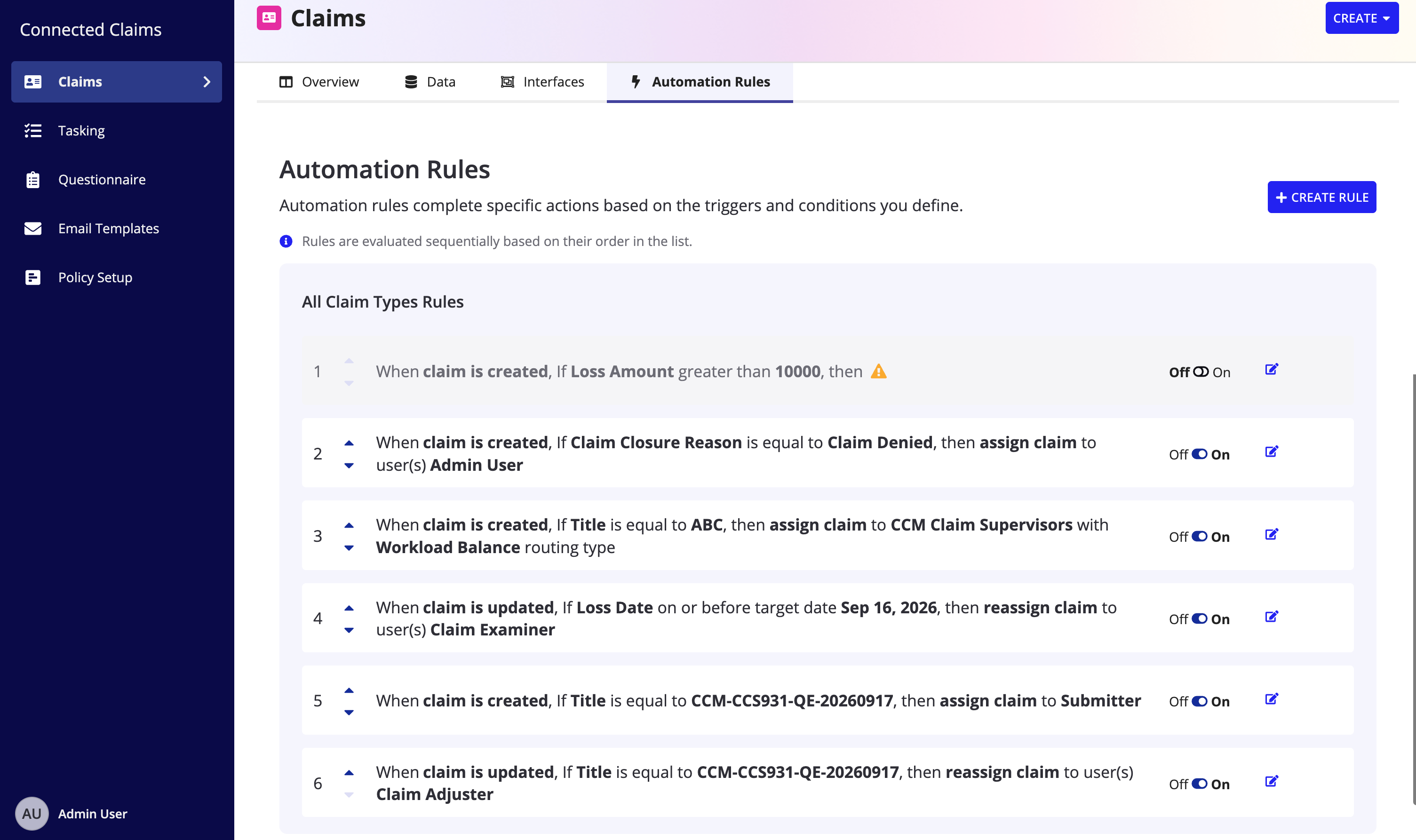Click rule 6 Claim Adjuster text
1416x840 pixels.
coord(435,794)
